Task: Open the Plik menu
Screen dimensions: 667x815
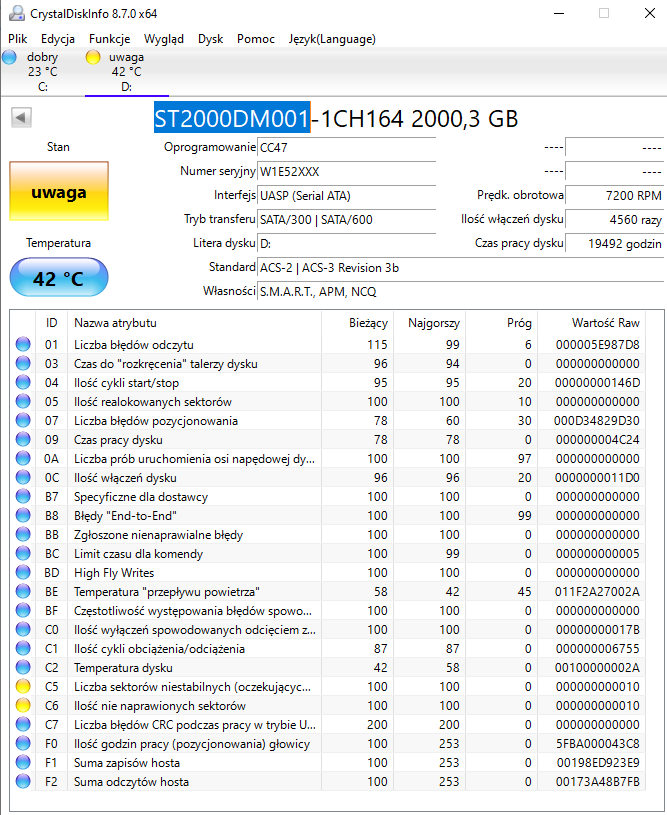Action: coord(18,39)
